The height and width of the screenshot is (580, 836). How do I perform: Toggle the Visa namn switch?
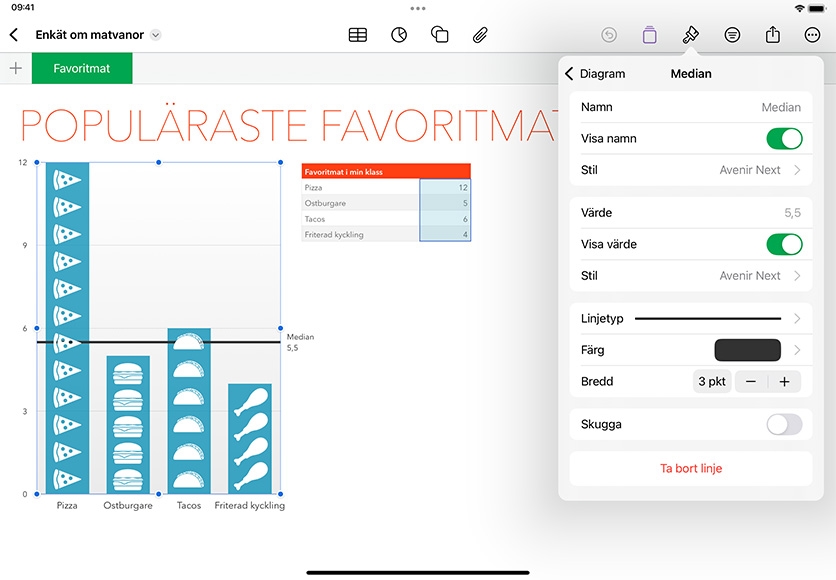pyautogui.click(x=784, y=139)
